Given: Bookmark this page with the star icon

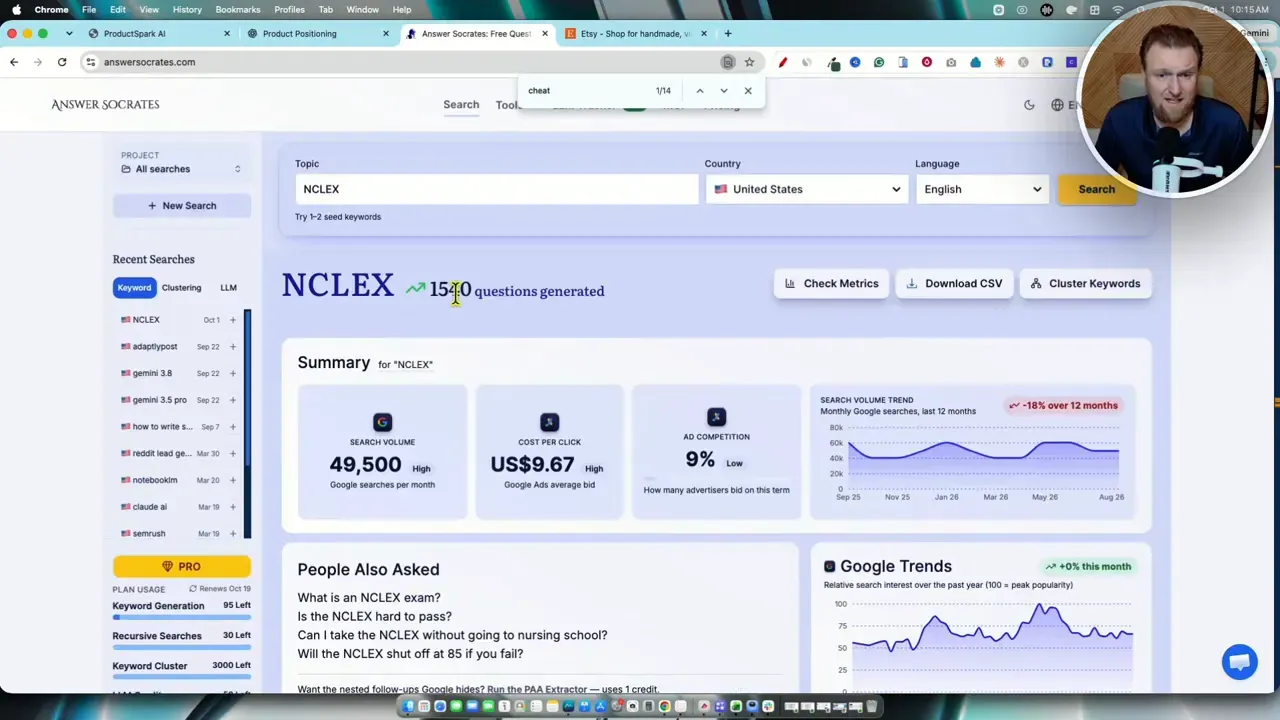Looking at the screenshot, I should pyautogui.click(x=749, y=62).
